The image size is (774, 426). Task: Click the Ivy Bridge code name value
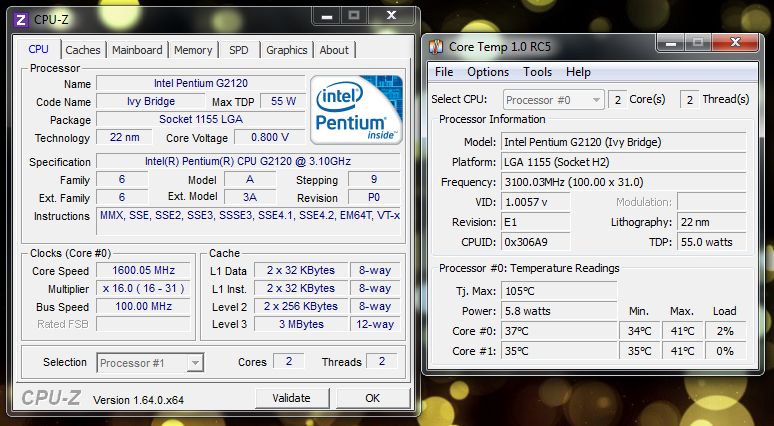[151, 101]
